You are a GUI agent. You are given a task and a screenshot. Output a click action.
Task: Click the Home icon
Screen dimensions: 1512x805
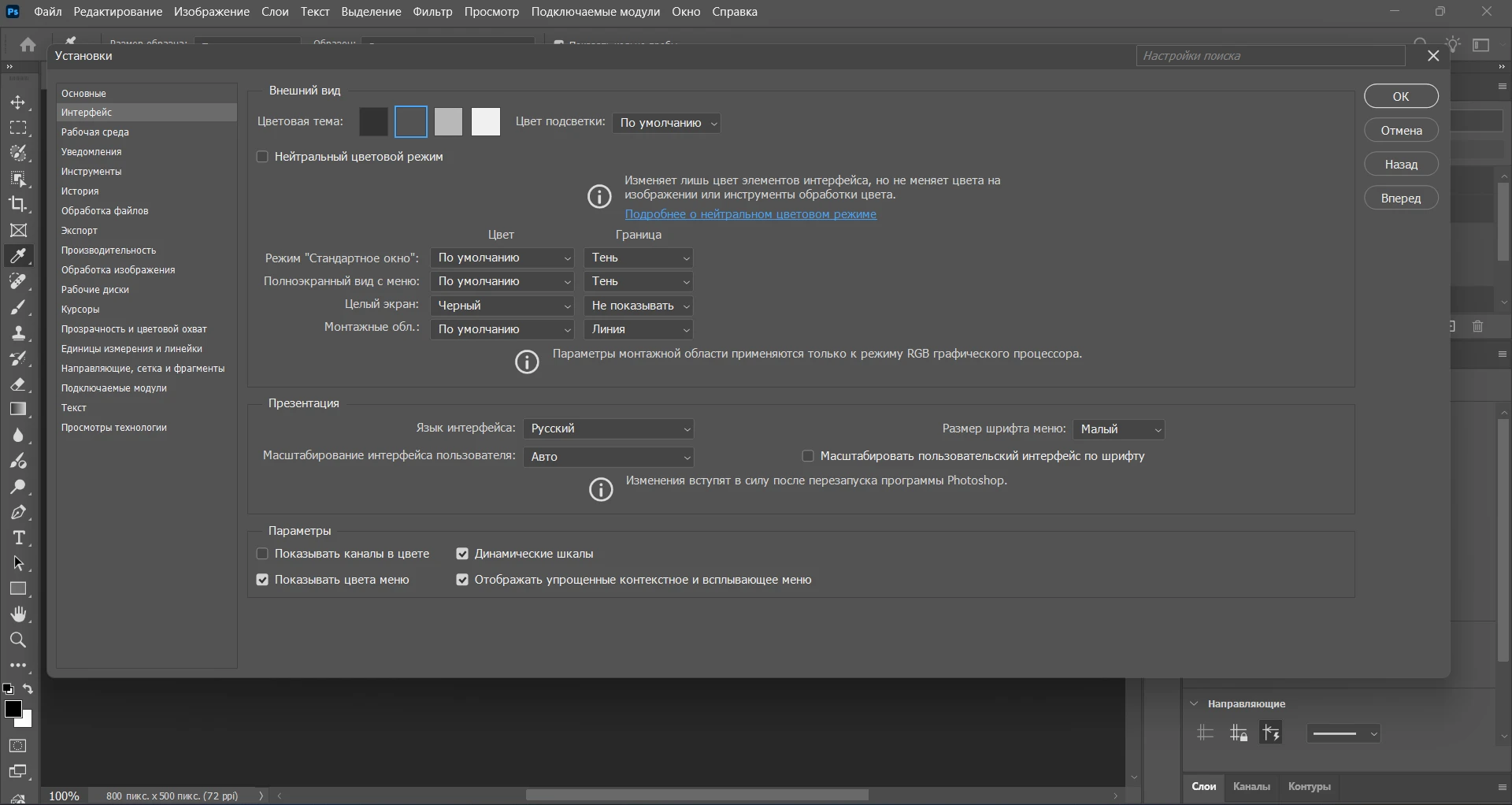coord(28,45)
